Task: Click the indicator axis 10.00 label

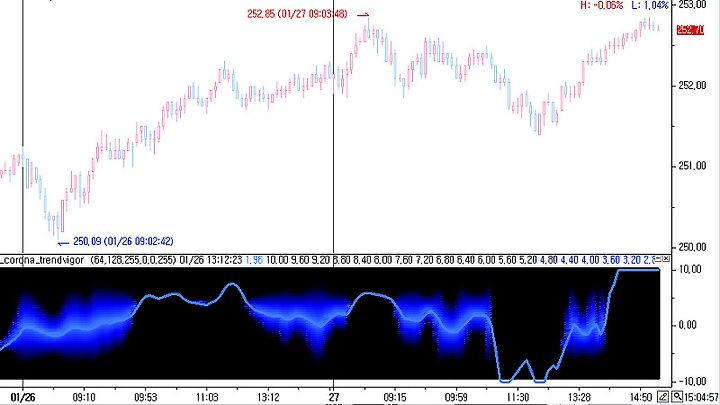Action: coord(690,269)
